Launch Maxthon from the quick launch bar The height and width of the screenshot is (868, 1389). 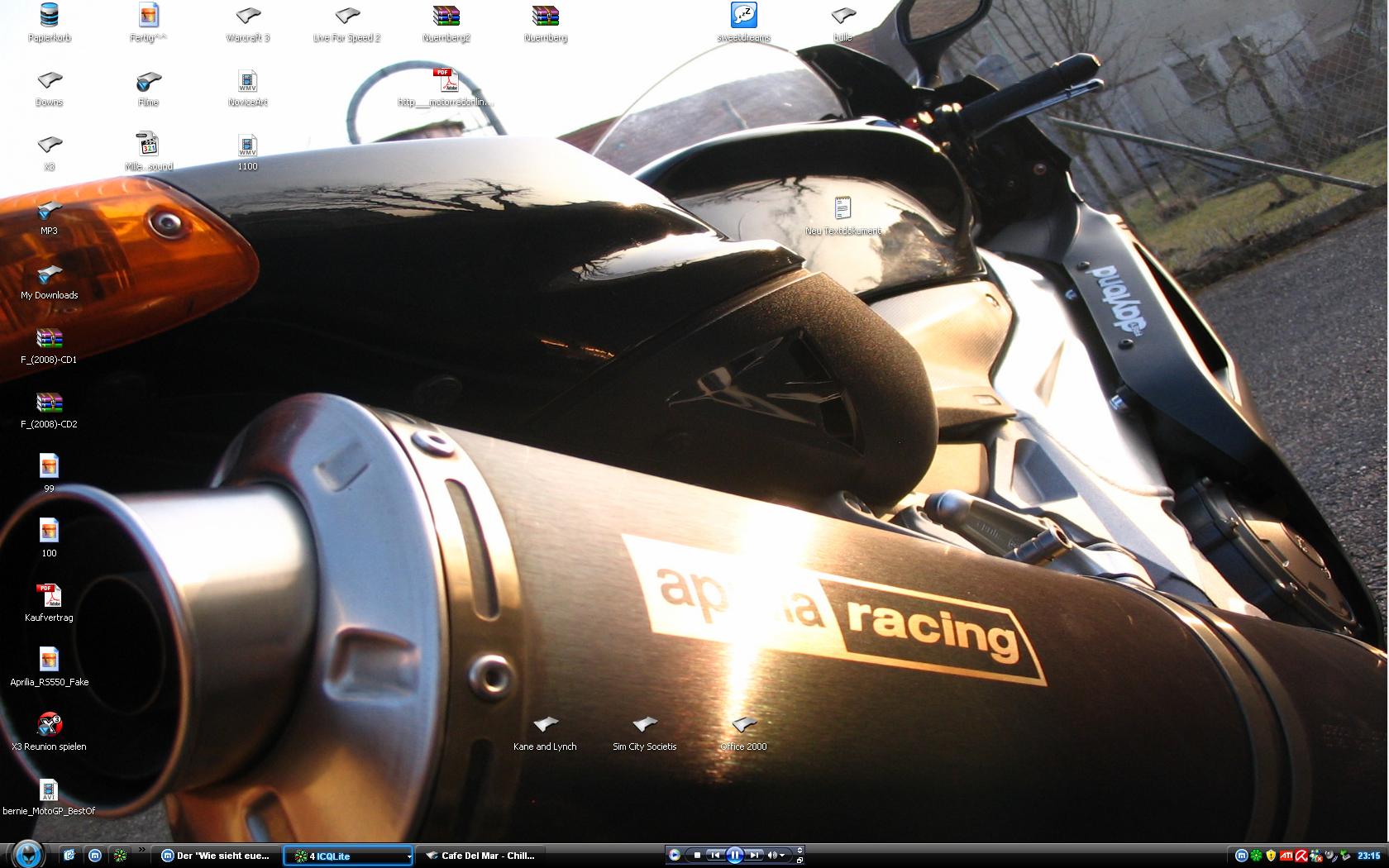click(x=95, y=856)
